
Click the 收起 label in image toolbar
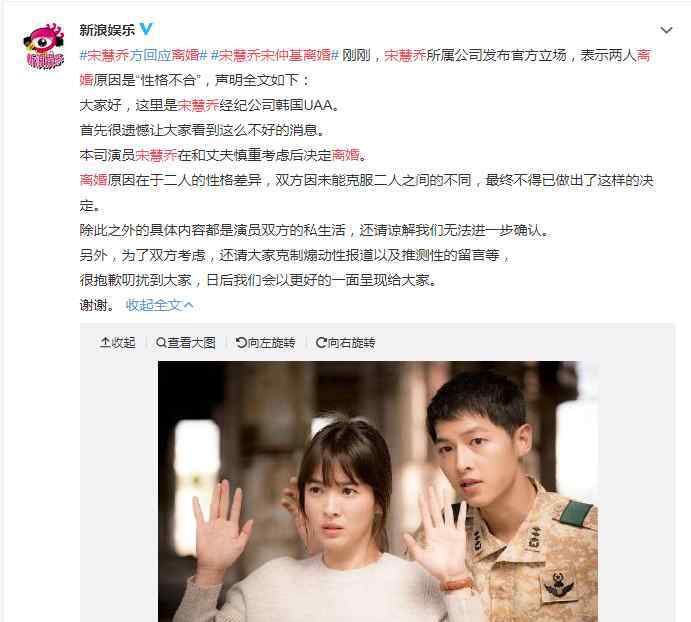[x=123, y=343]
